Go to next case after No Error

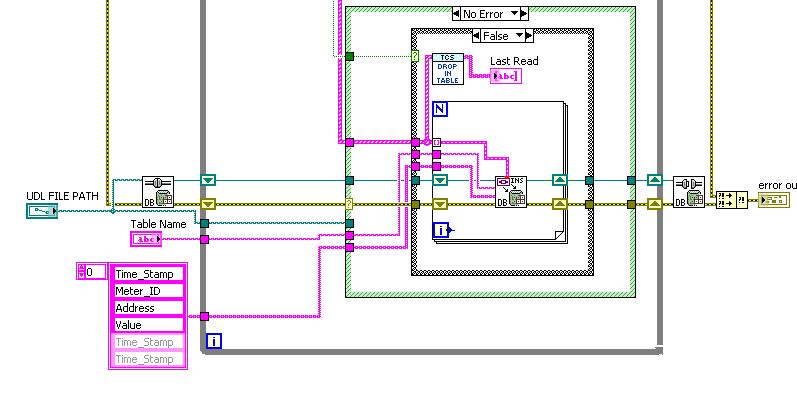click(x=525, y=14)
